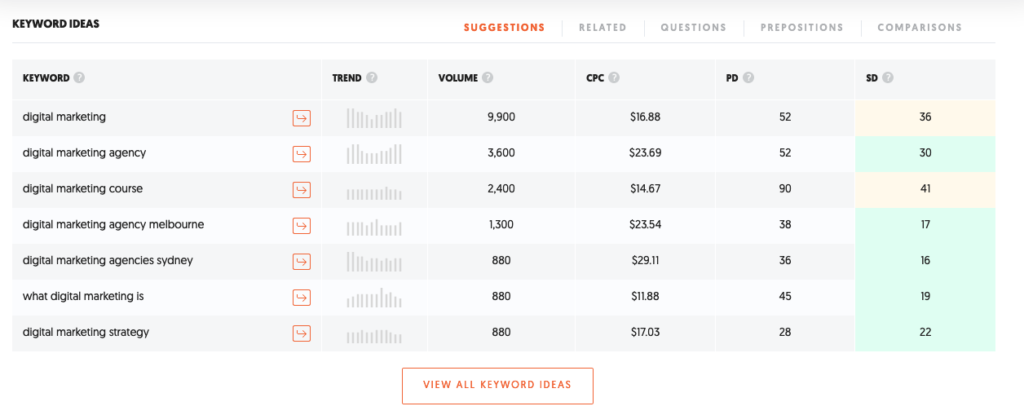The height and width of the screenshot is (415, 1024).
Task: Click the View All Keyword Ideas button
Action: 497,385
